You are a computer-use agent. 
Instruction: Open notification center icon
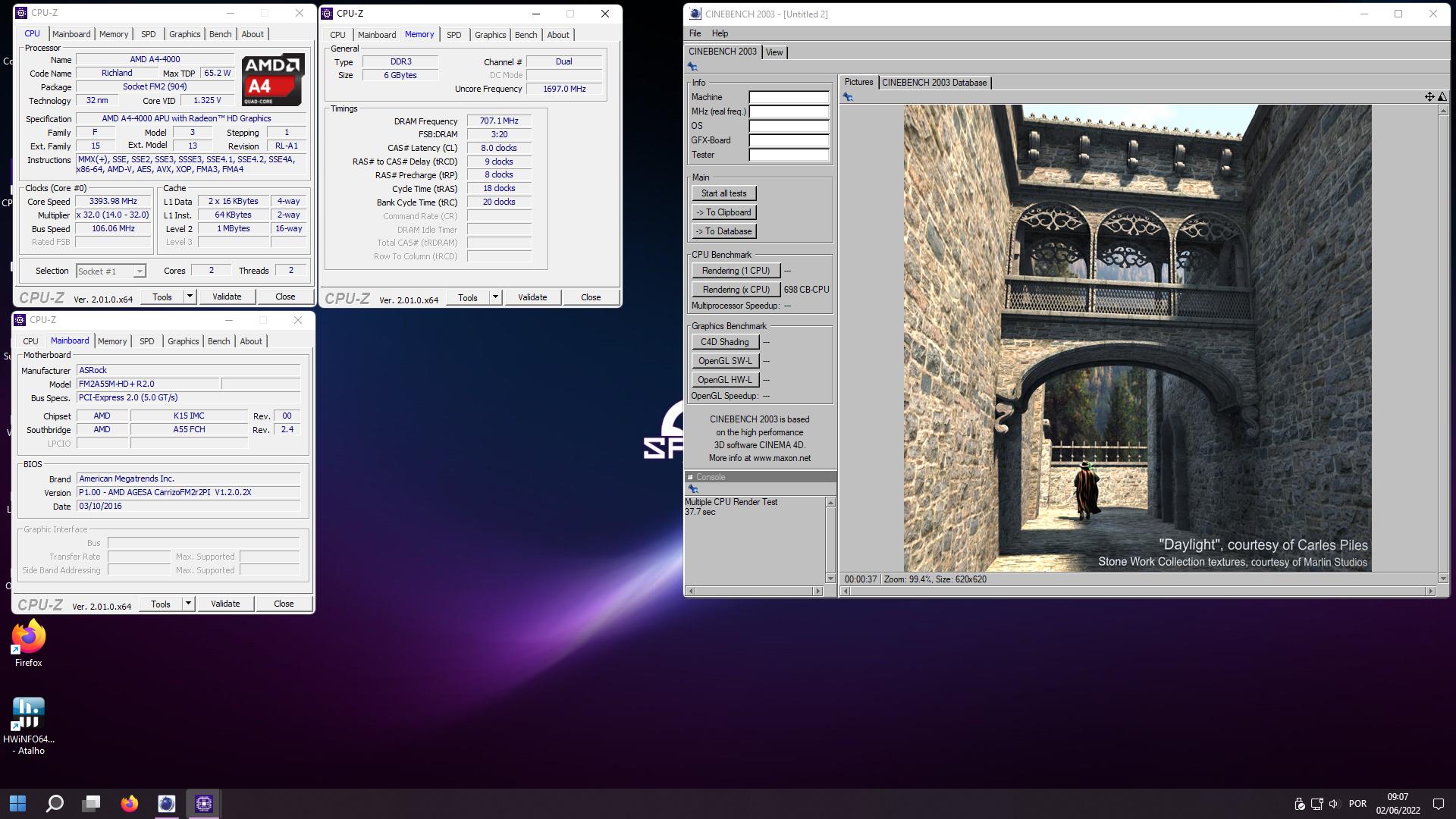click(x=1438, y=804)
